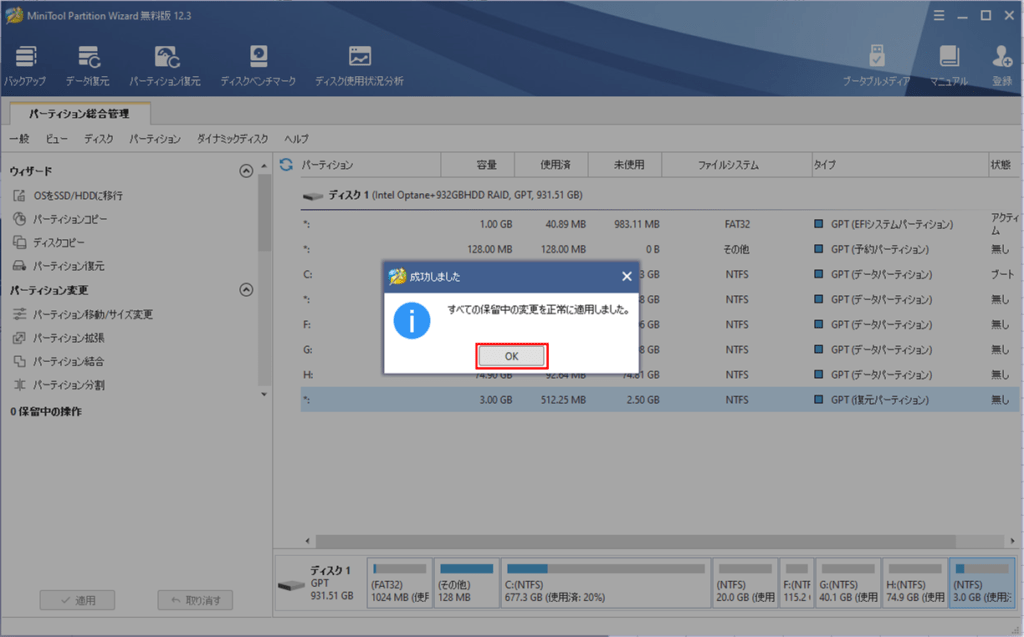1024x637 pixels.
Task: Collapse the パーティション変更 section
Action: coord(246,290)
